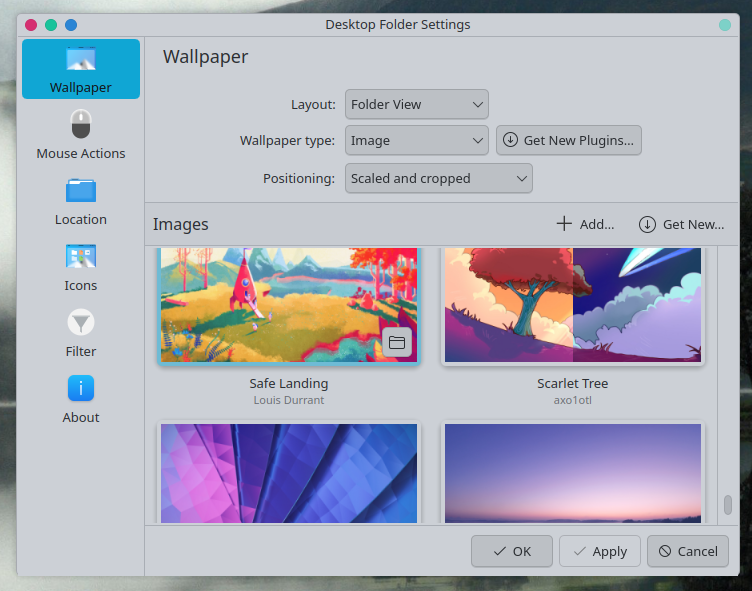Expand the Layout dropdown showing Folder View

(417, 104)
